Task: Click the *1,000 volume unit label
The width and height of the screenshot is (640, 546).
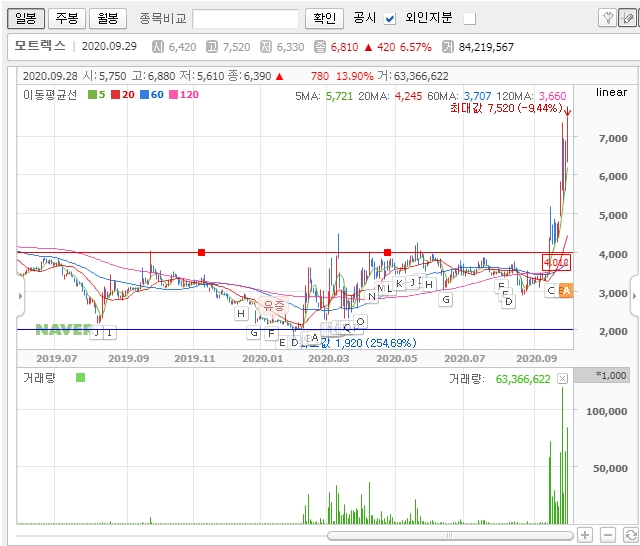Action: (611, 375)
